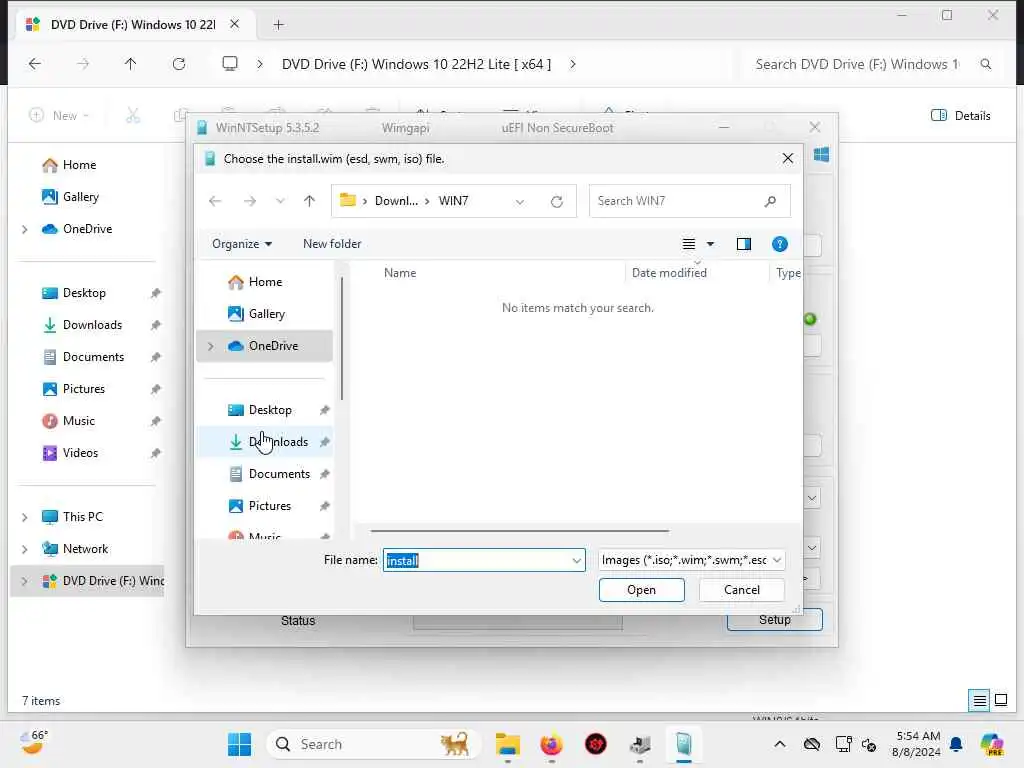Click the taskbar Search box
Screen dimensions: 1024x768
pos(372,744)
